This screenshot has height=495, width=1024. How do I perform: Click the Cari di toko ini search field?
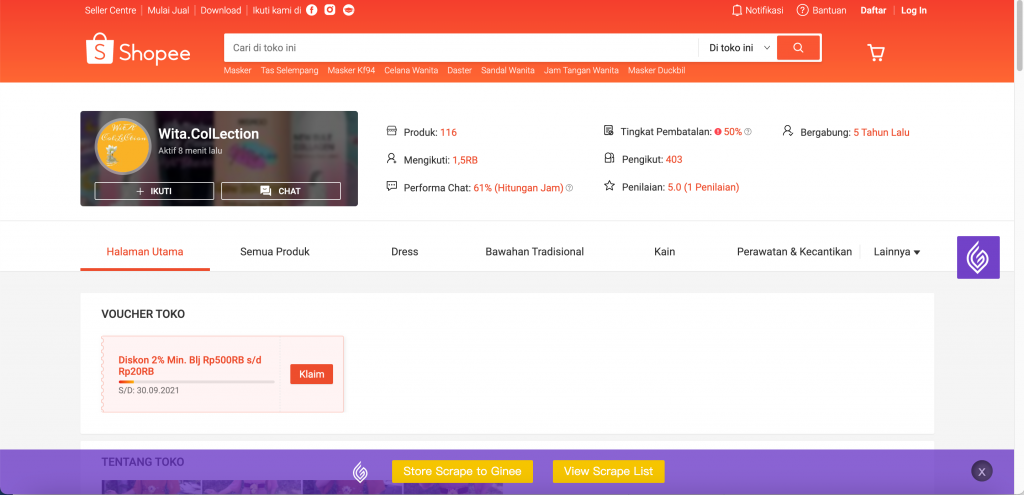(x=461, y=48)
